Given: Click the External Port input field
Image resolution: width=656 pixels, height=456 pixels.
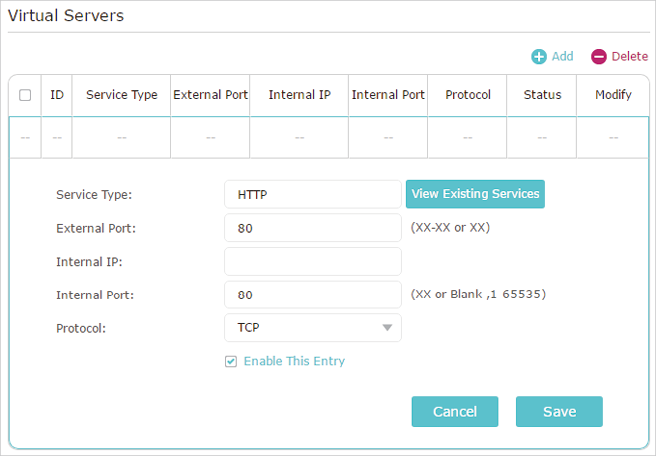Looking at the screenshot, I should click(313, 228).
